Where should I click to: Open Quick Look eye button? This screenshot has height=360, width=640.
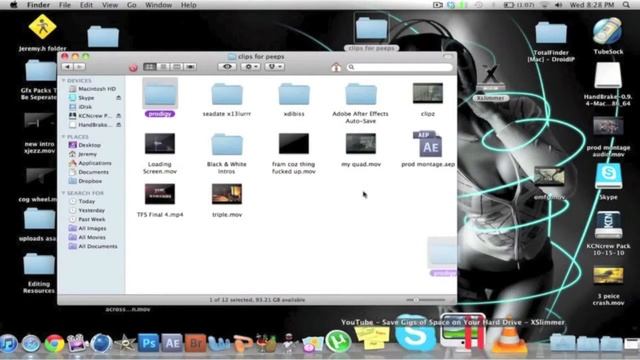(x=227, y=67)
